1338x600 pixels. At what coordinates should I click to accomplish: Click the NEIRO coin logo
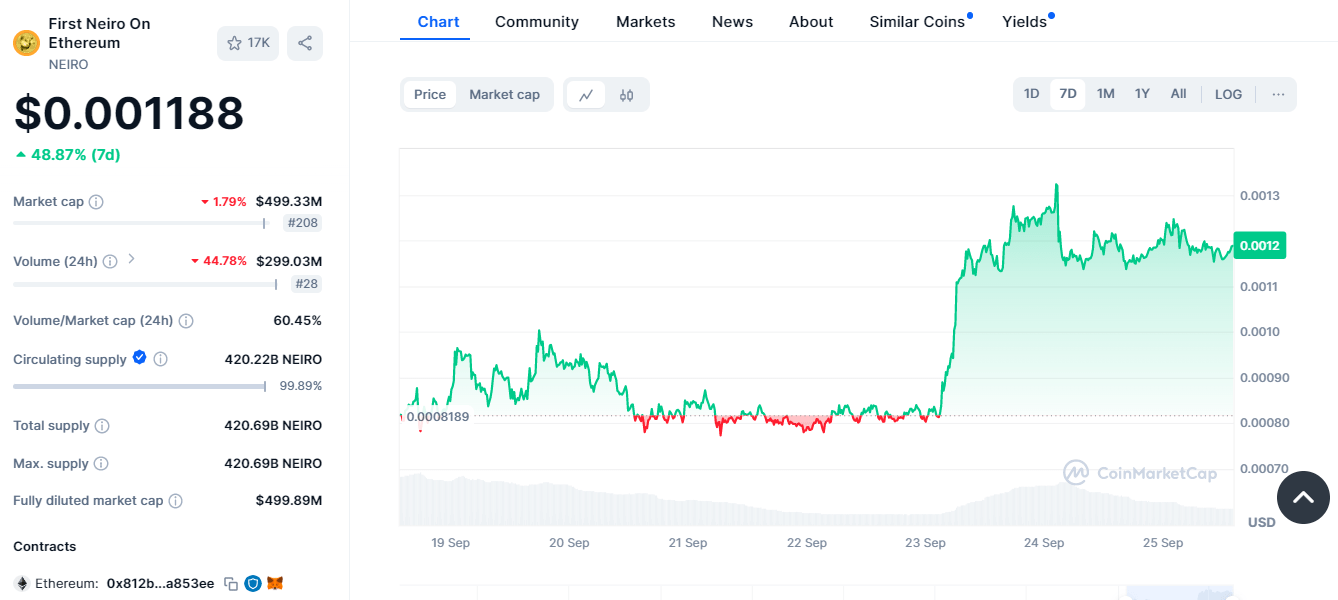coord(26,43)
